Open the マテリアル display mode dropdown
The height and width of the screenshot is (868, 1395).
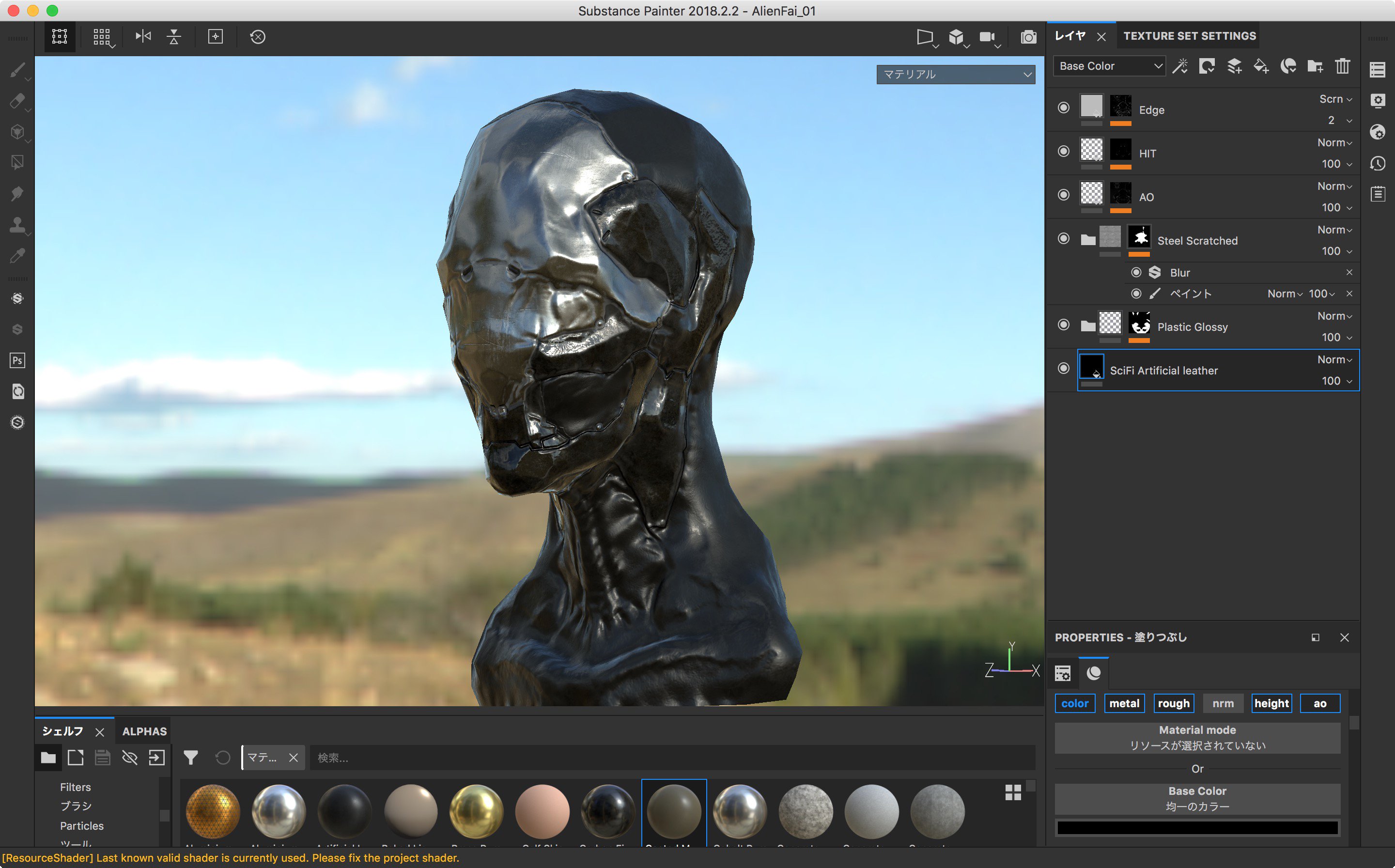tap(956, 74)
